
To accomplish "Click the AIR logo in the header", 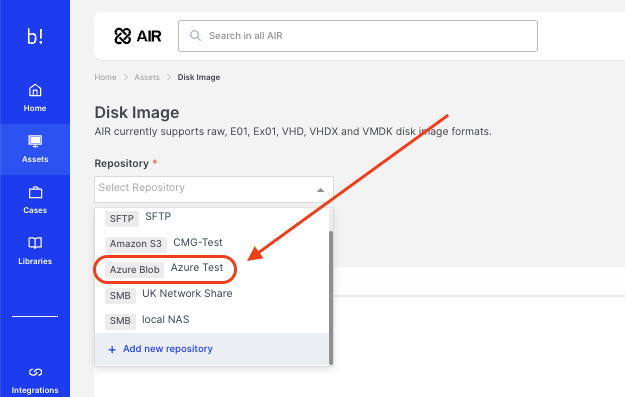I will point(138,36).
